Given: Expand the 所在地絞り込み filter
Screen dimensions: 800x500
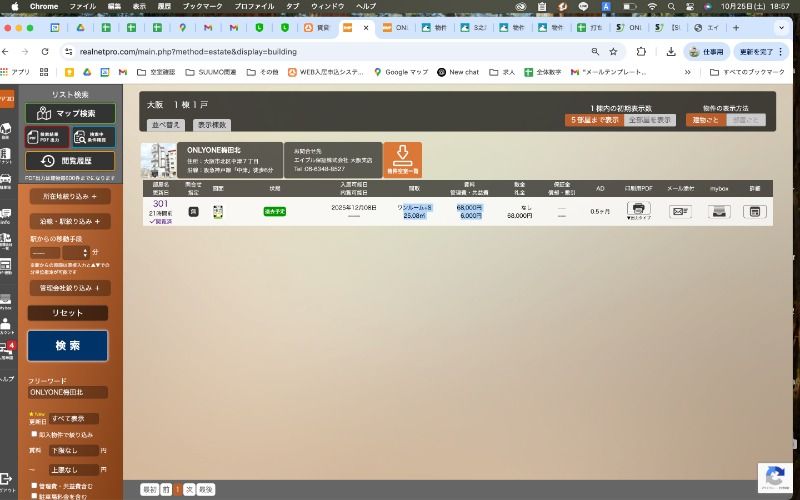Looking at the screenshot, I should coord(70,196).
